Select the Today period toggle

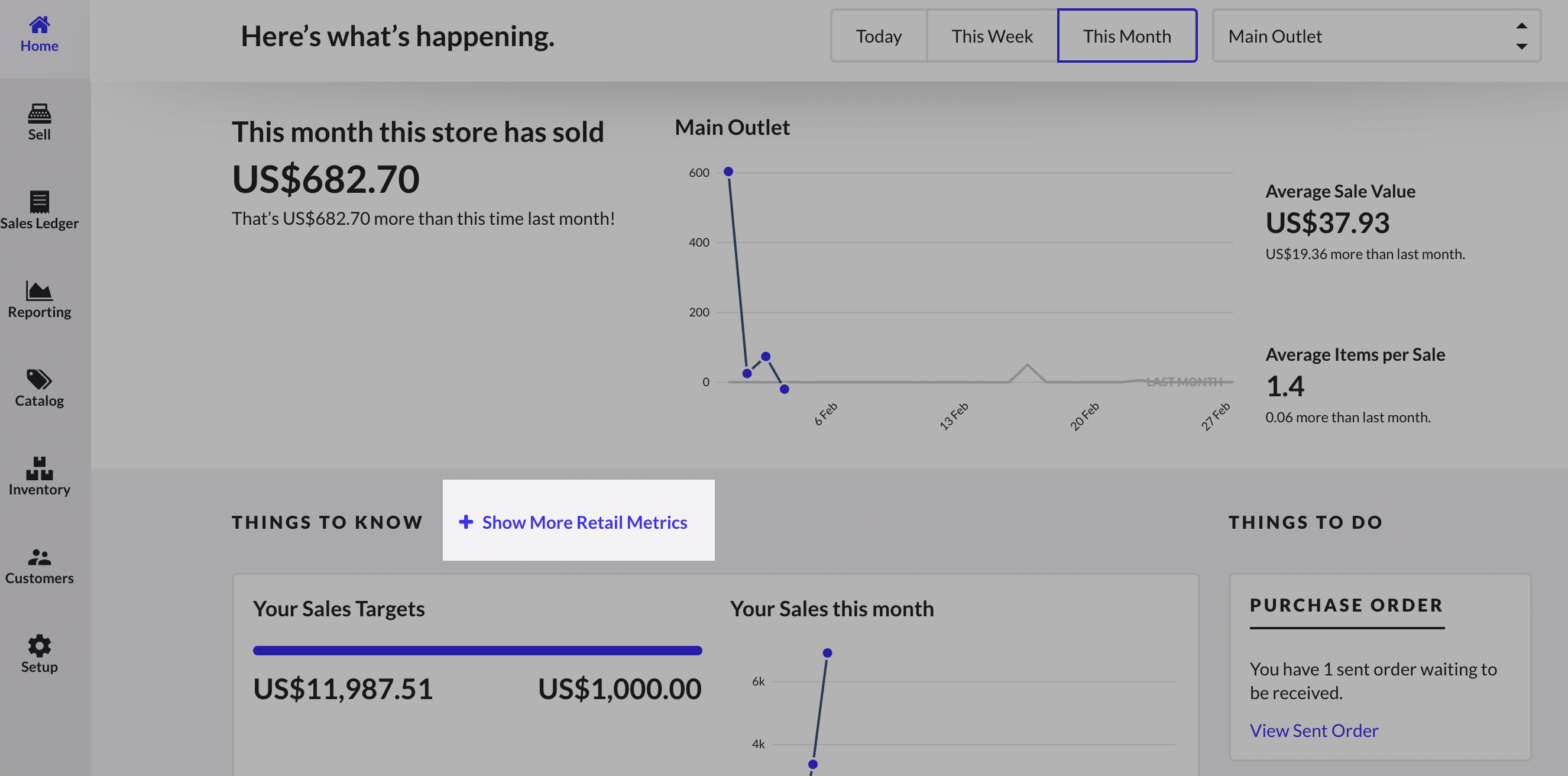pyautogui.click(x=879, y=36)
